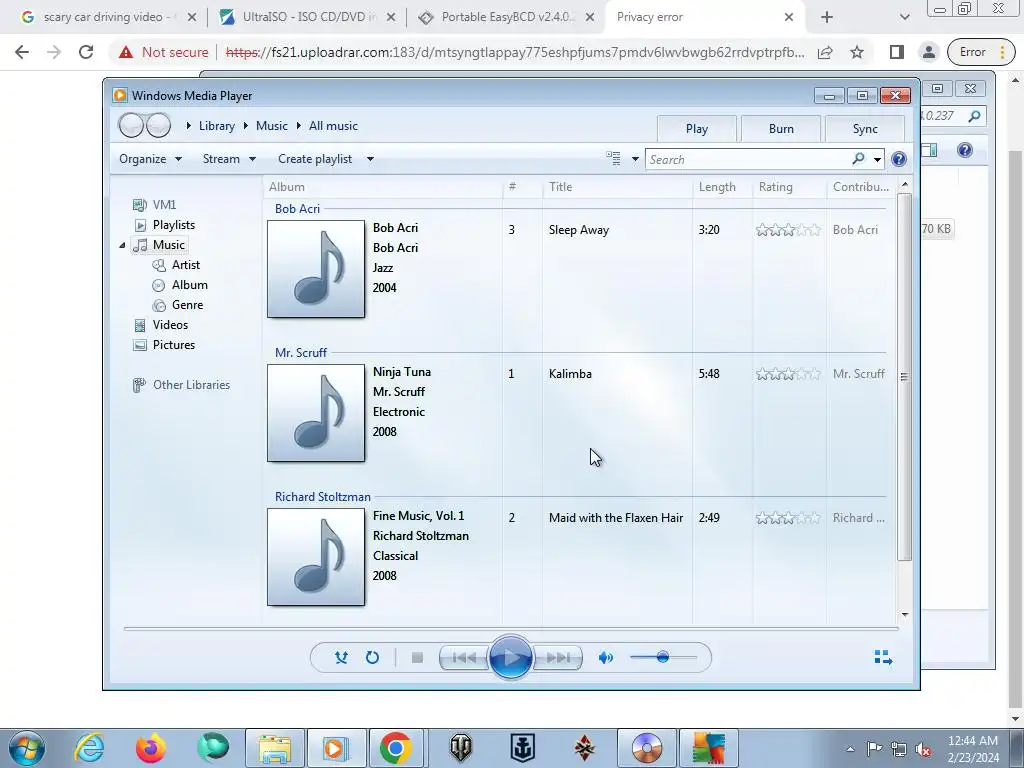Sort by the Rating column header
The image size is (1024, 768).
point(790,187)
